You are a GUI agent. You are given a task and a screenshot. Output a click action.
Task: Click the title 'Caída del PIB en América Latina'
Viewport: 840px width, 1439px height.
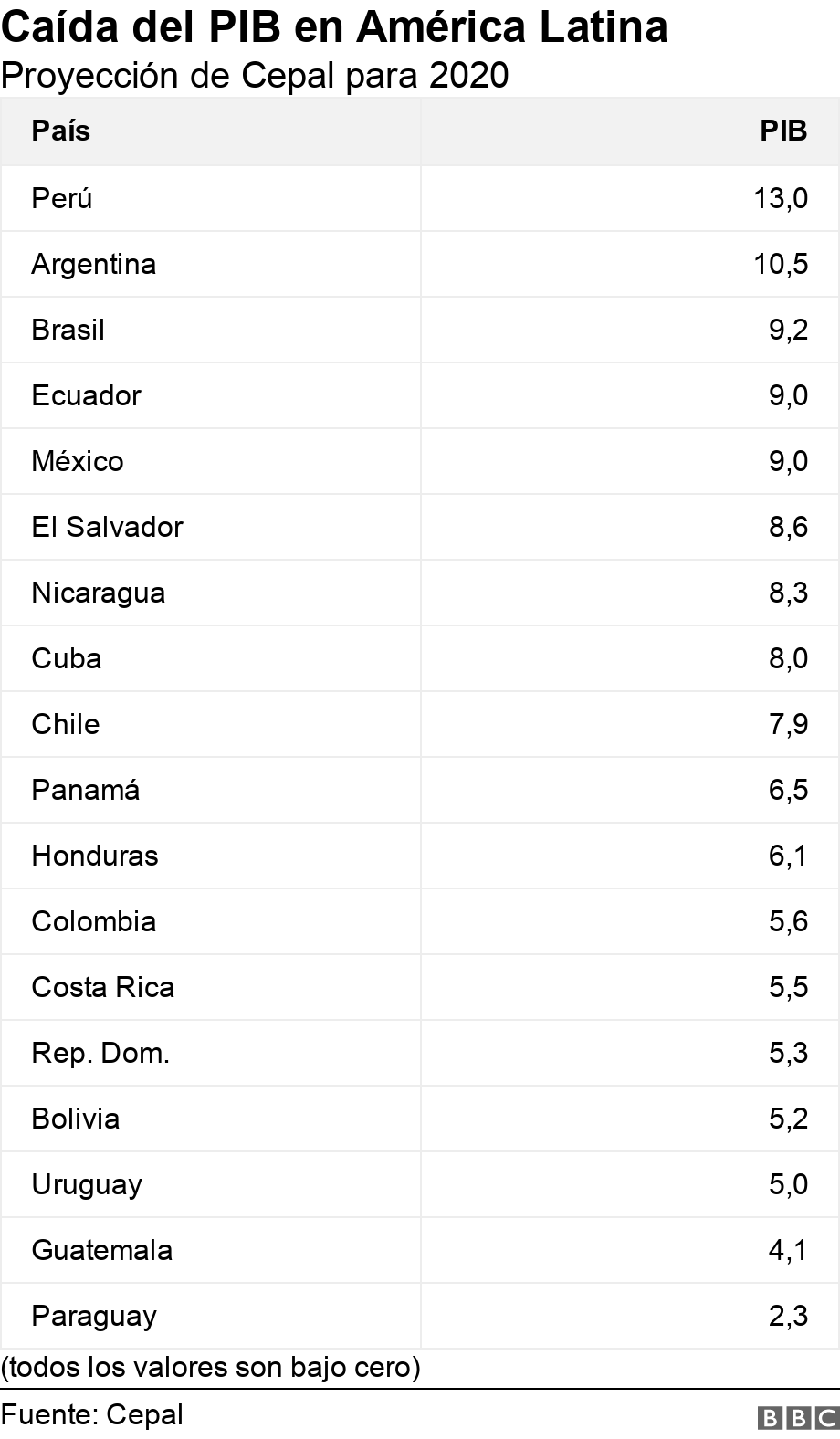pyautogui.click(x=334, y=27)
